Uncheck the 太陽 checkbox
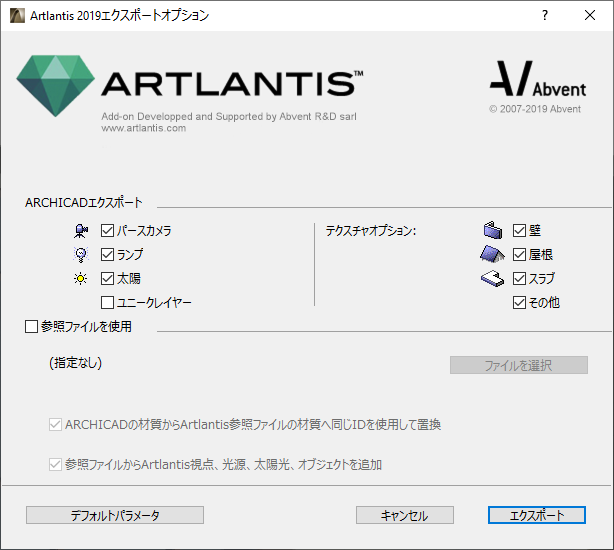The image size is (614, 550). (x=107, y=278)
